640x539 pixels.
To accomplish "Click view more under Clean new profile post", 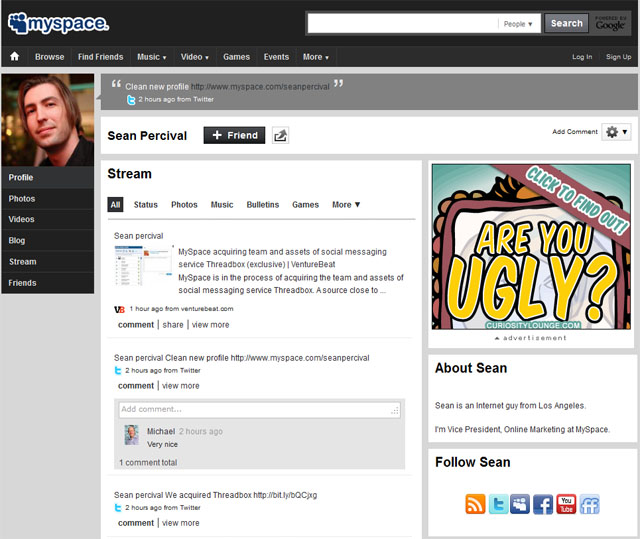I will (x=181, y=386).
